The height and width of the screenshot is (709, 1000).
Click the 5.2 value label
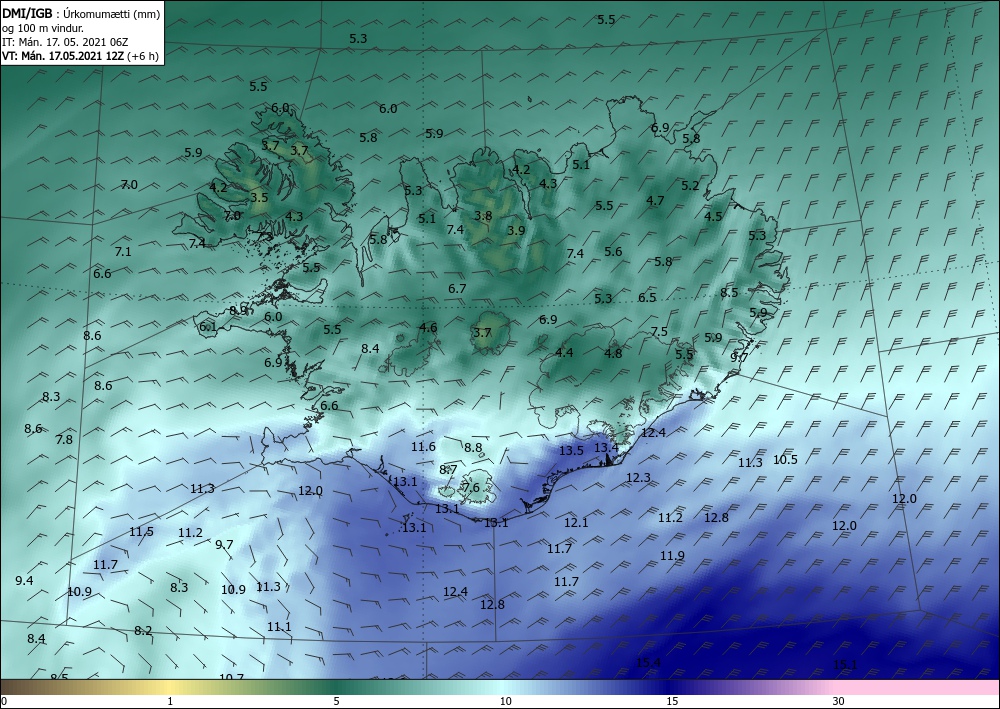tap(690, 186)
